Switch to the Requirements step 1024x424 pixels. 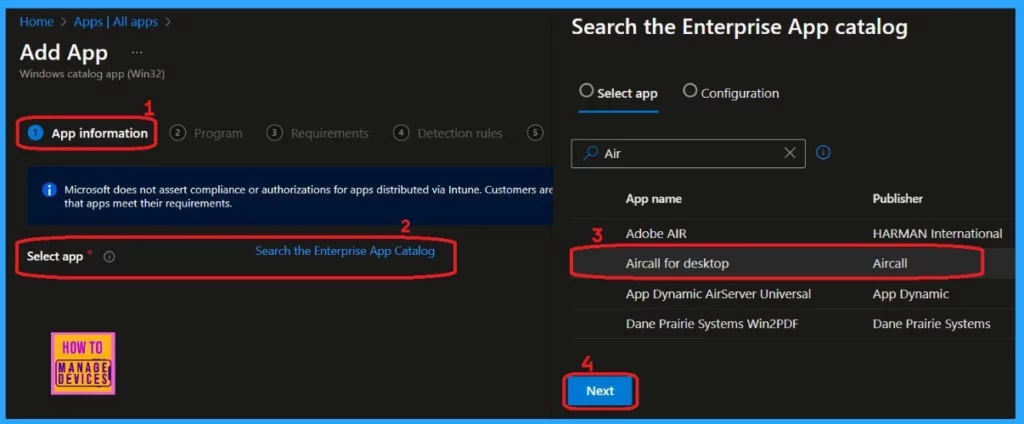[317, 133]
